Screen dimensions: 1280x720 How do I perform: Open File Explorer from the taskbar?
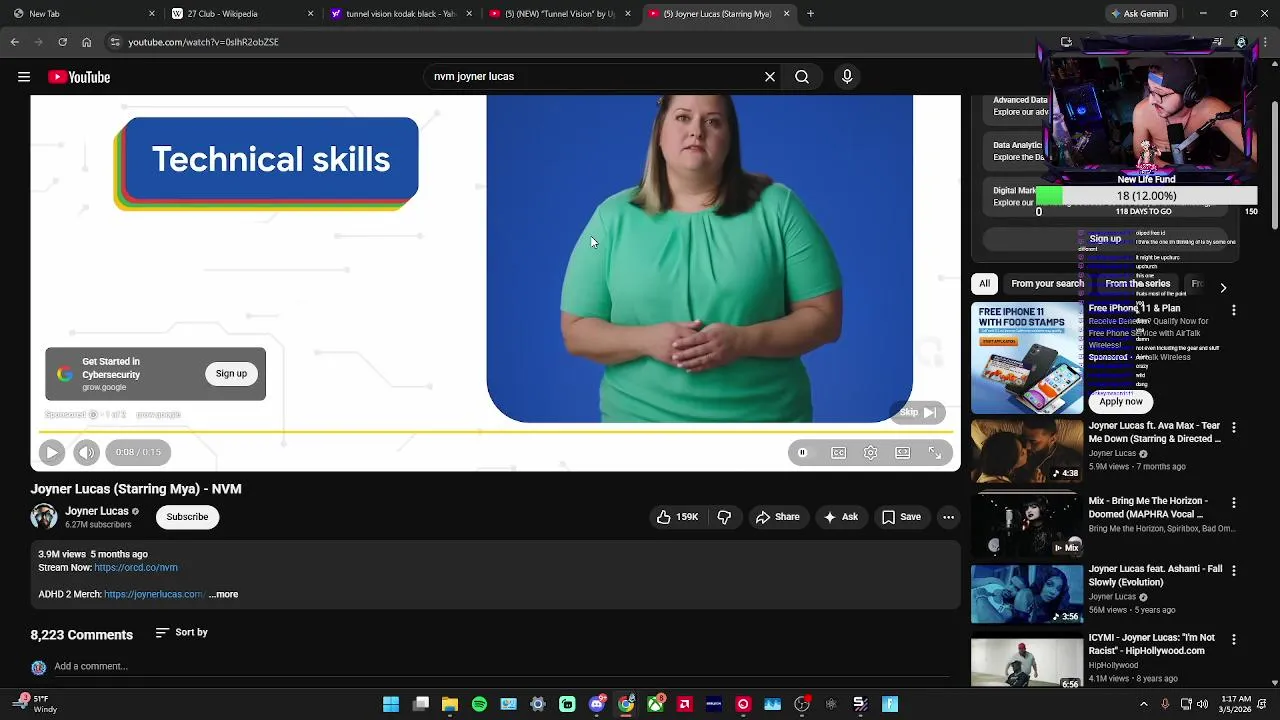point(450,705)
